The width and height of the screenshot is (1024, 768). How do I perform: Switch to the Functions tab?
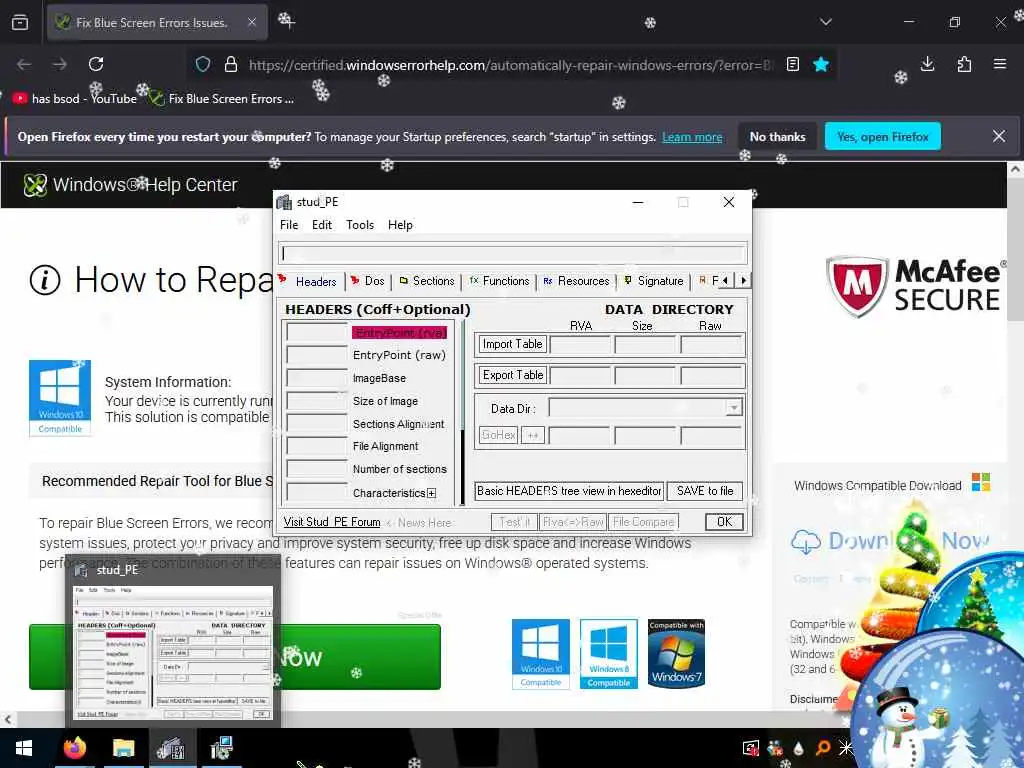click(x=500, y=281)
